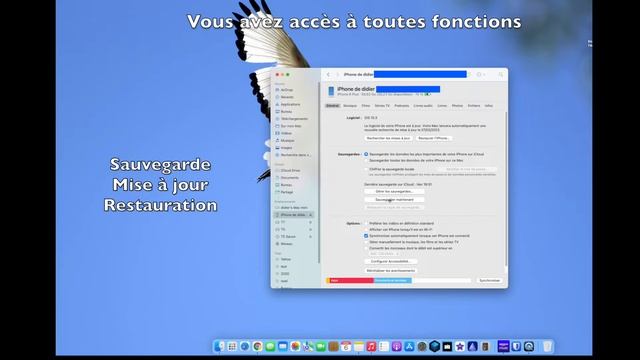The width and height of the screenshot is (640, 360).
Task: Select backup all data to this Mac
Action: click(x=366, y=161)
